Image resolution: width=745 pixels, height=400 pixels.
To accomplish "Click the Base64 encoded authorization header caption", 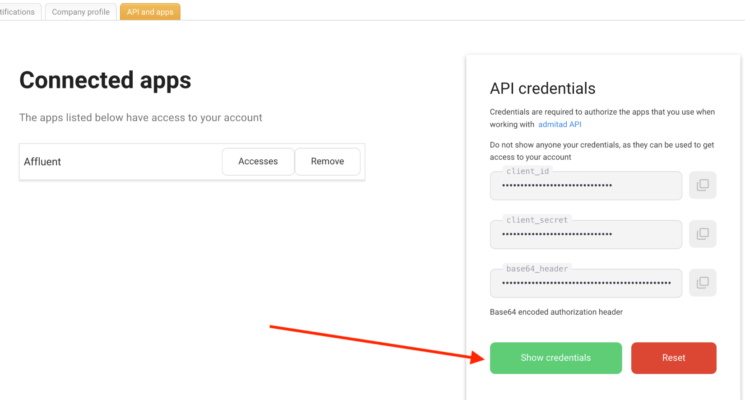I will pyautogui.click(x=556, y=312).
